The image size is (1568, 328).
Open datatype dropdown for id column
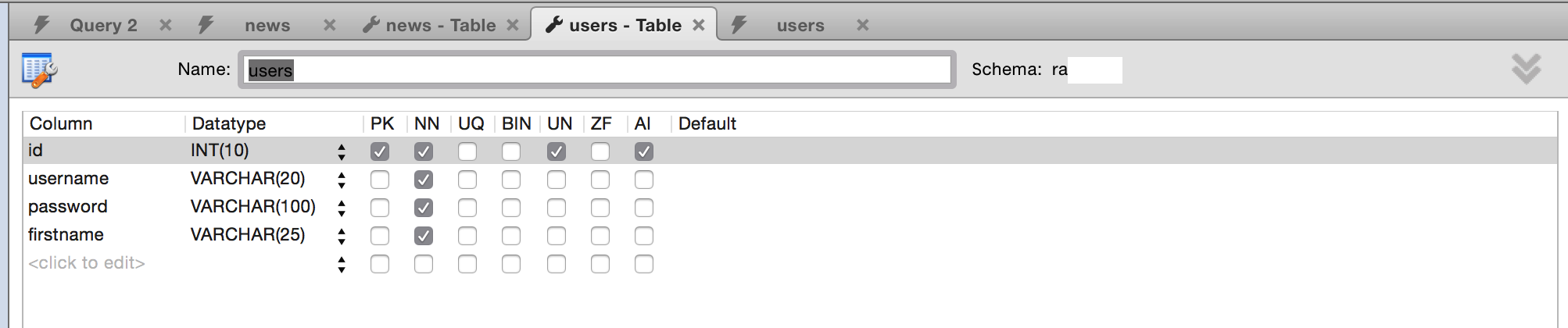coord(342,152)
